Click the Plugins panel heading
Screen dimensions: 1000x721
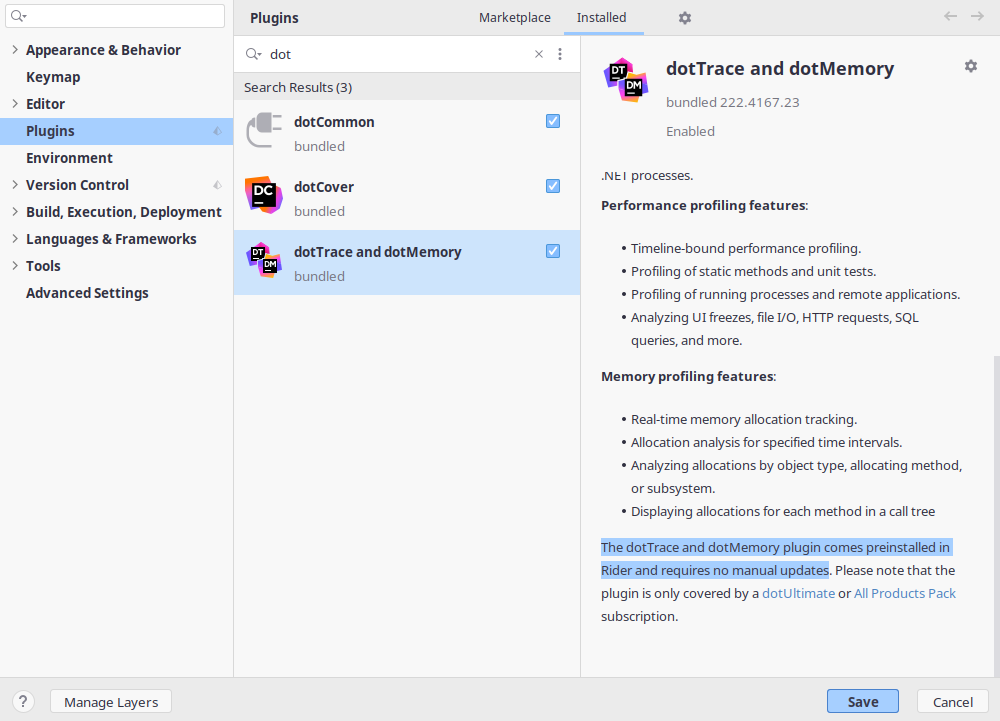click(x=274, y=18)
